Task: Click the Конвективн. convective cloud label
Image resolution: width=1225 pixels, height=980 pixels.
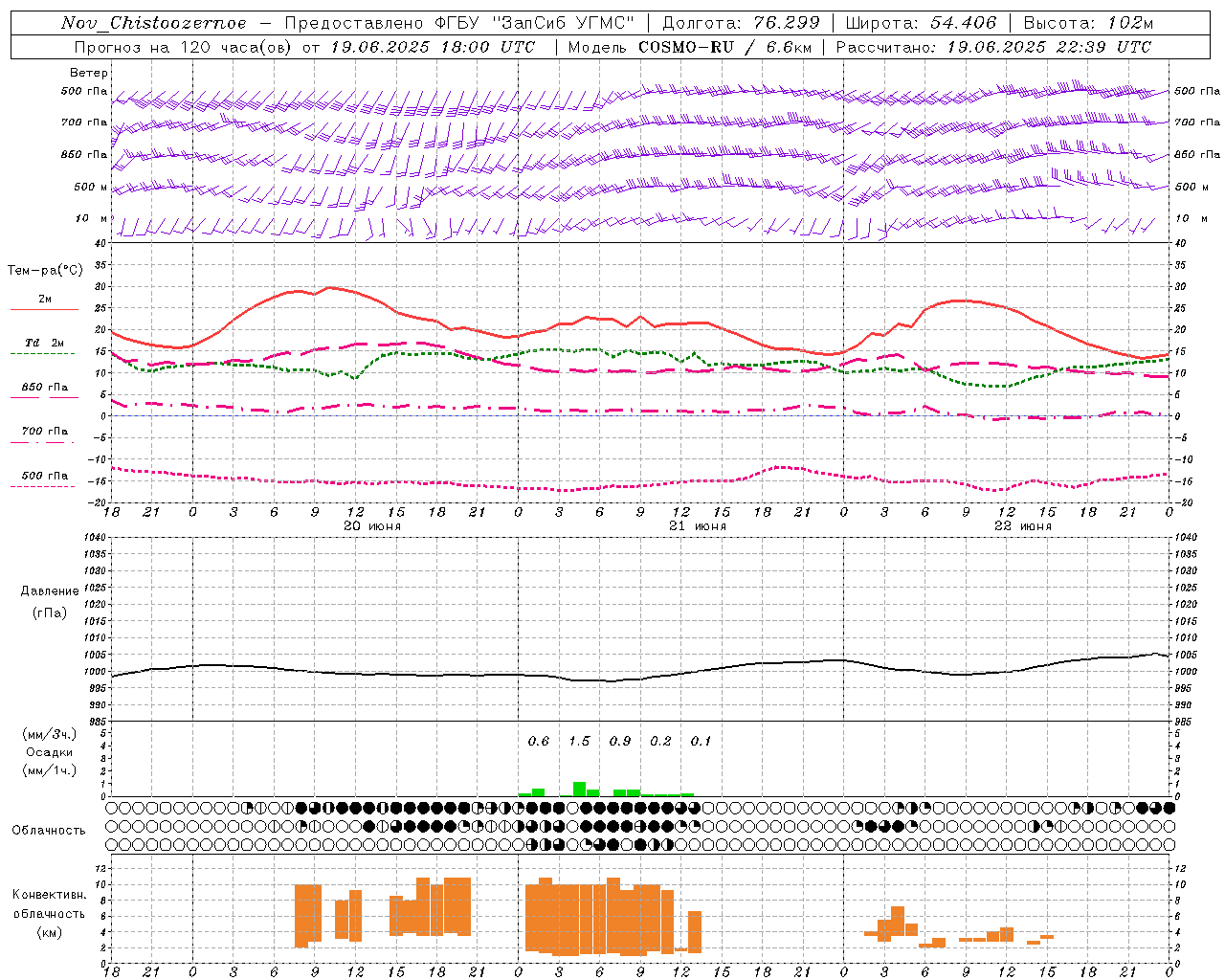Action: coord(49,895)
